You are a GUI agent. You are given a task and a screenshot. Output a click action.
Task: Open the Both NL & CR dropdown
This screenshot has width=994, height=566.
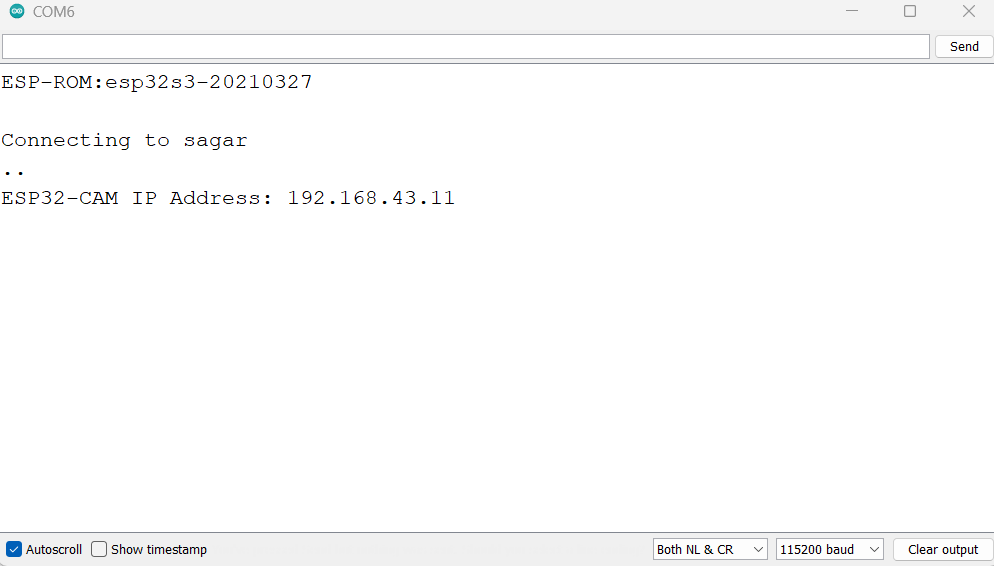(710, 549)
